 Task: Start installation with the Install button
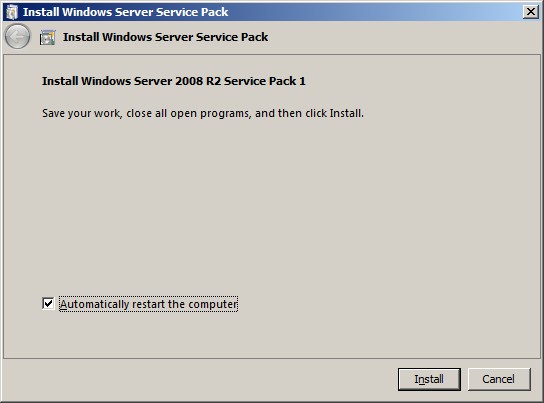pyautogui.click(x=429, y=379)
